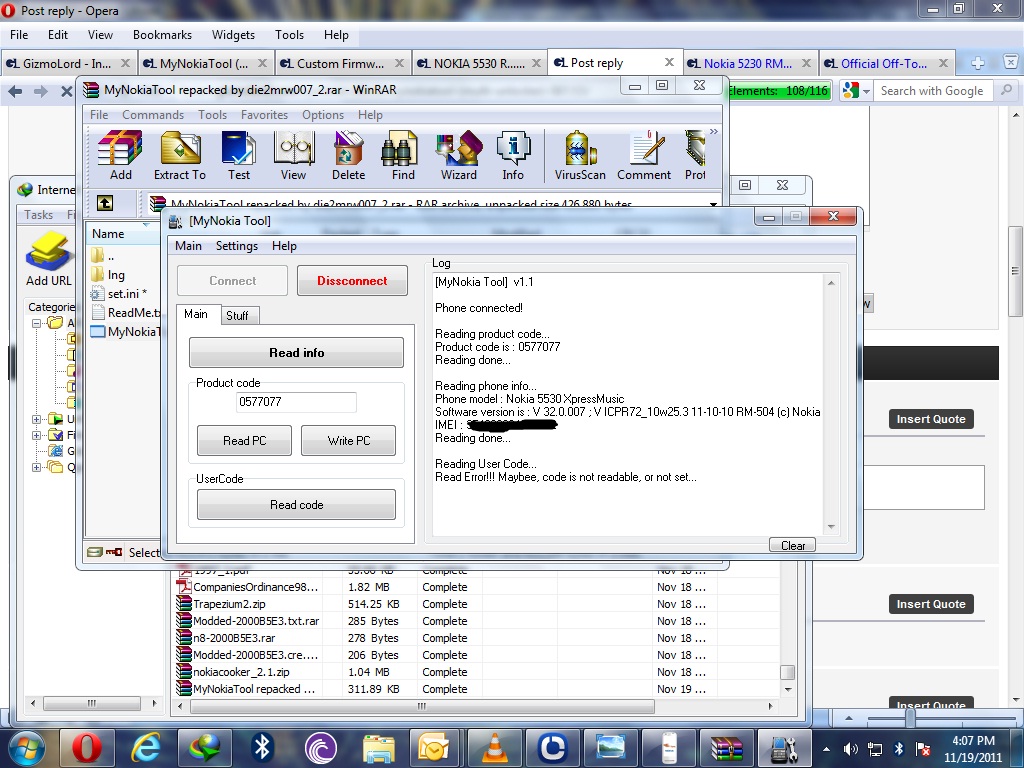Open the Settings menu in MyNokia Tool
1024x768 pixels.
[236, 246]
